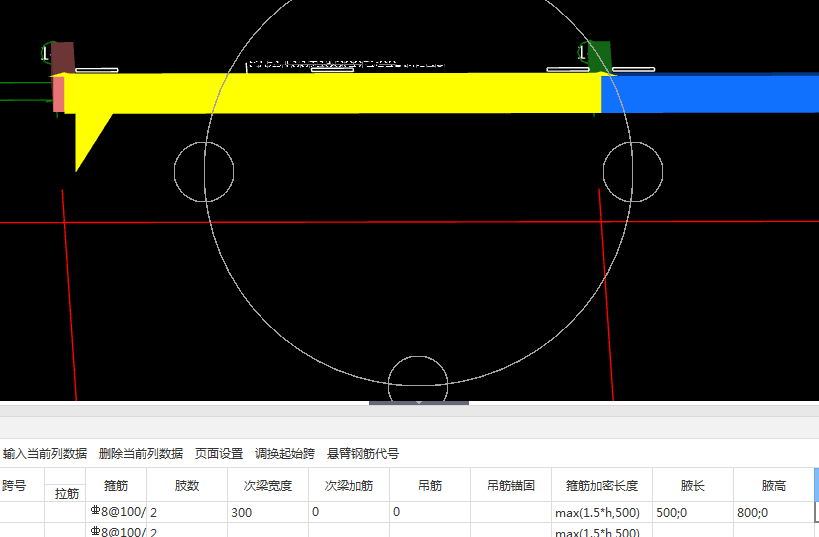Click the 输入当前列数据 button
The width and height of the screenshot is (819, 537).
pyautogui.click(x=45, y=453)
